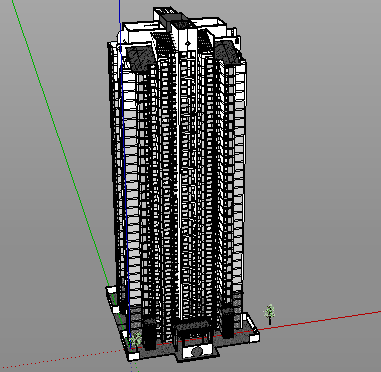Select the left dark sloped roof canopy
The image size is (381, 372).
click(x=140, y=58)
